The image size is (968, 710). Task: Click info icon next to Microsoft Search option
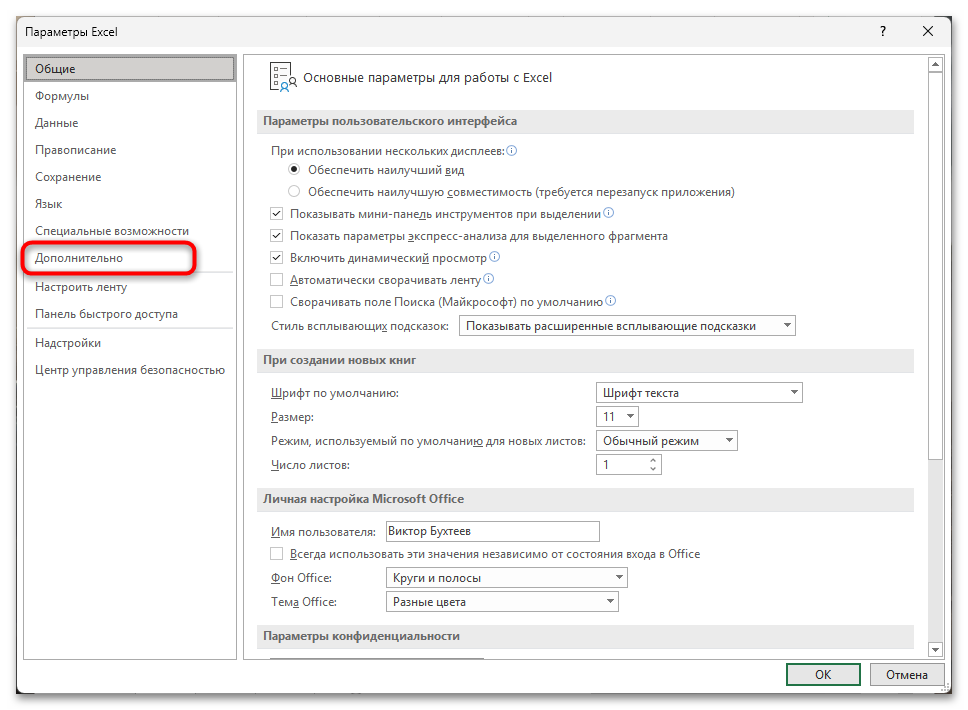click(x=610, y=301)
